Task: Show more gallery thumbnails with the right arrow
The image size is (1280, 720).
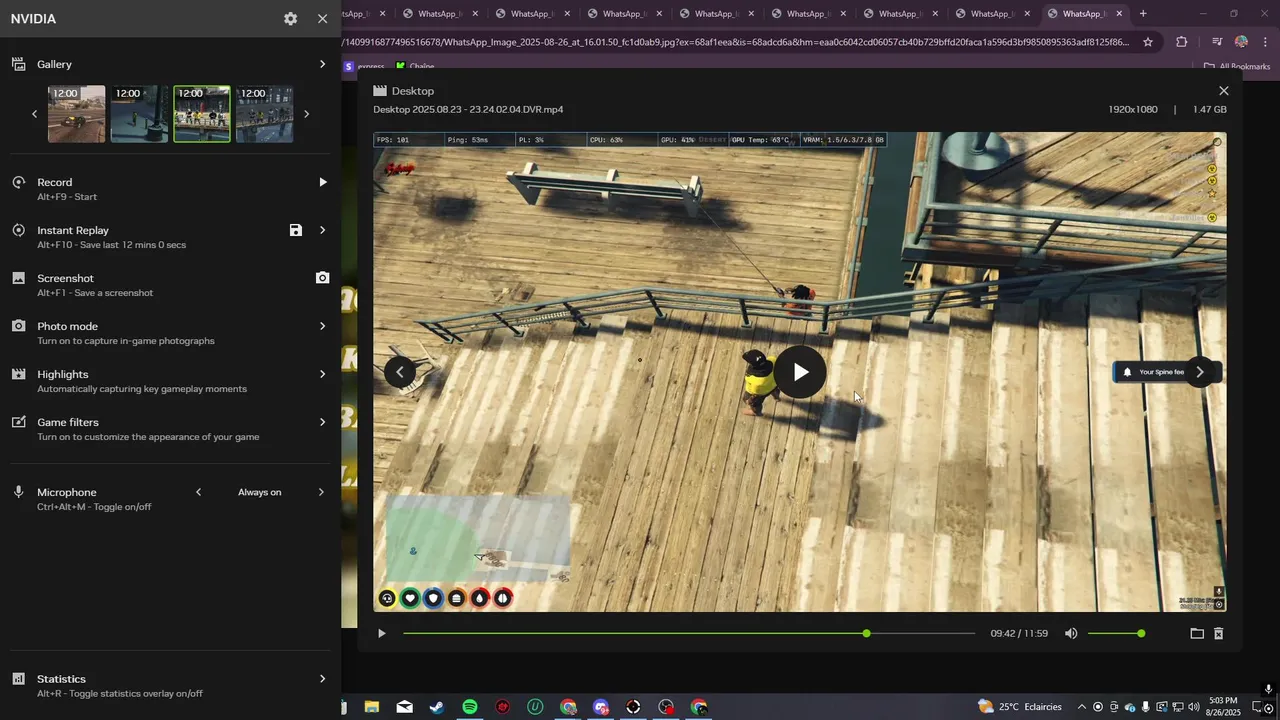Action: 306,114
